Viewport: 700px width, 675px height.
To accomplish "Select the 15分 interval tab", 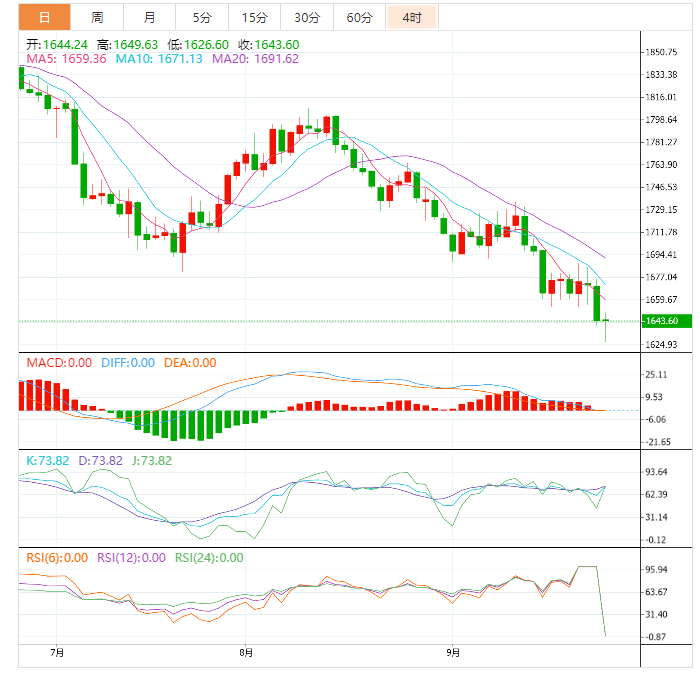I will tap(255, 18).
